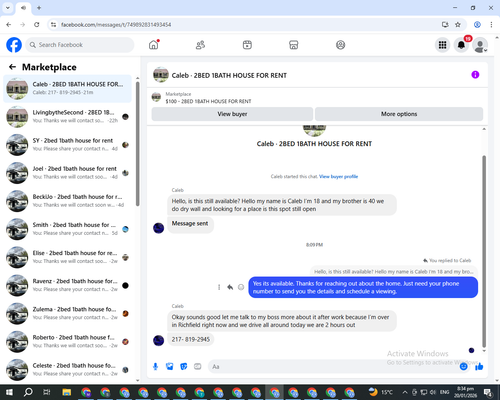Open the taskbar clock showing 8:34 pm

465,392
